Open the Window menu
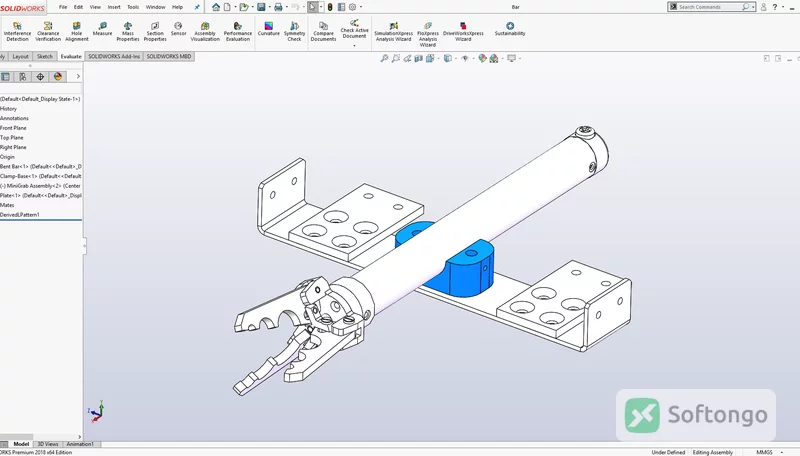800x456 pixels. coord(155,7)
